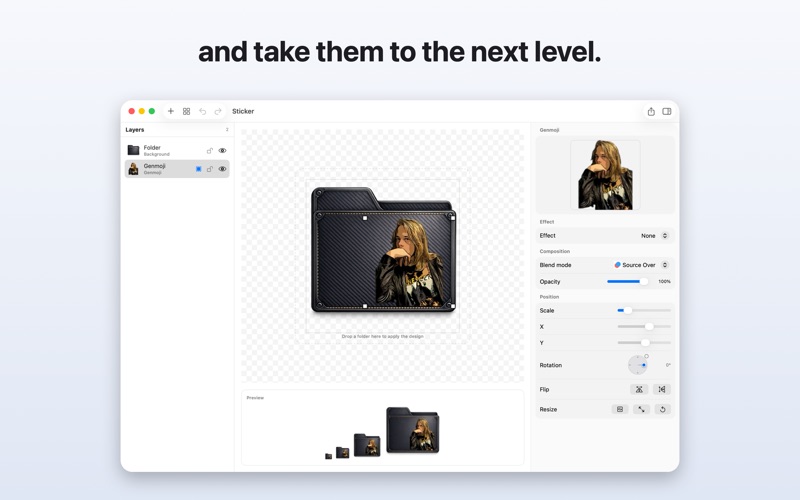Click the genmoji person on the canvas folder
This screenshot has height=500, width=800.
point(411,263)
